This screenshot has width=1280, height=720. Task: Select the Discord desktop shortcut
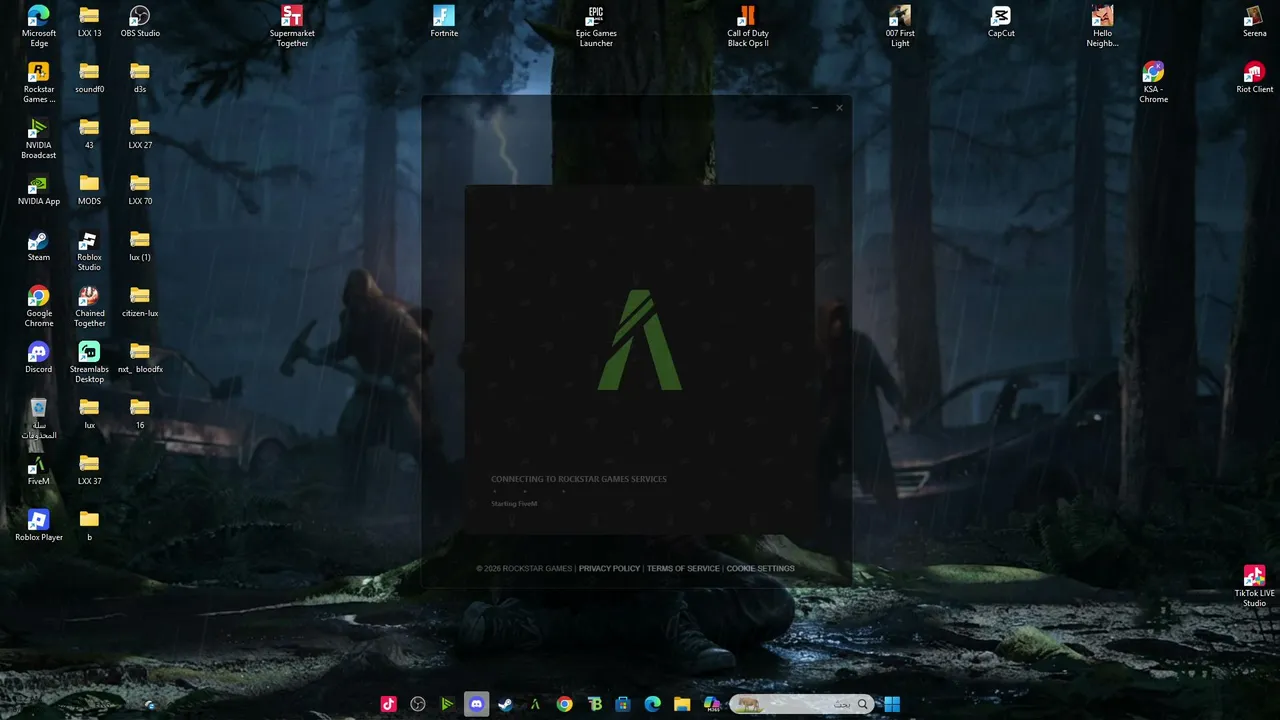pyautogui.click(x=39, y=358)
